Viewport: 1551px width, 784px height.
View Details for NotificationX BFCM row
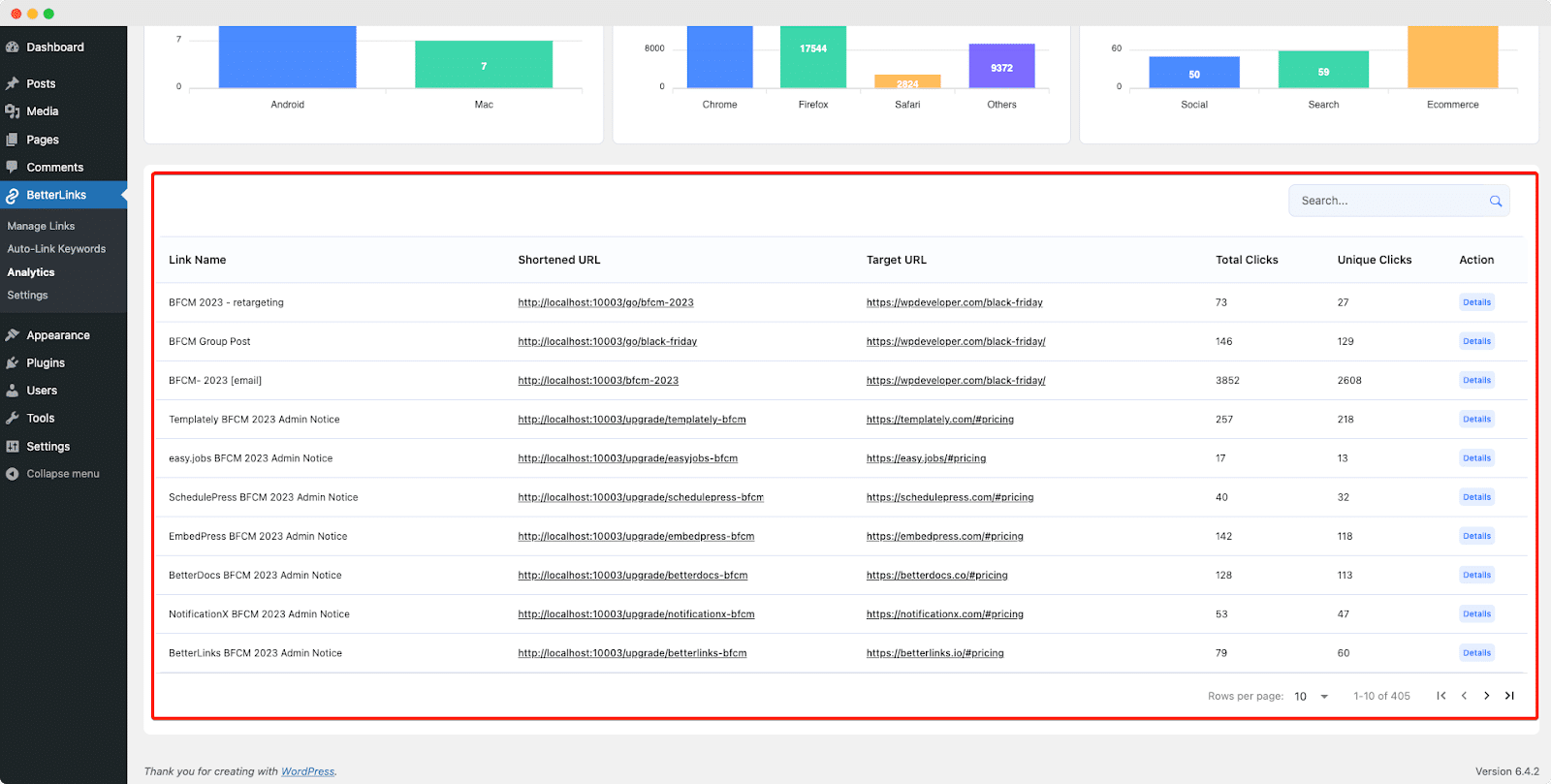(1476, 613)
